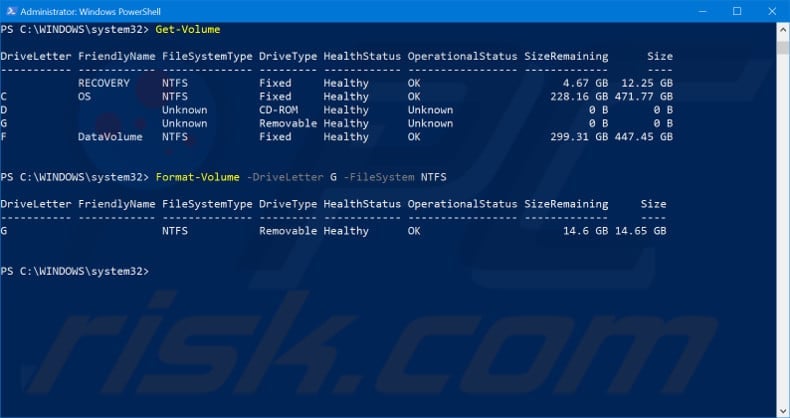Click '228.16 GB' size remaining value
The image size is (790, 418).
(x=579, y=97)
